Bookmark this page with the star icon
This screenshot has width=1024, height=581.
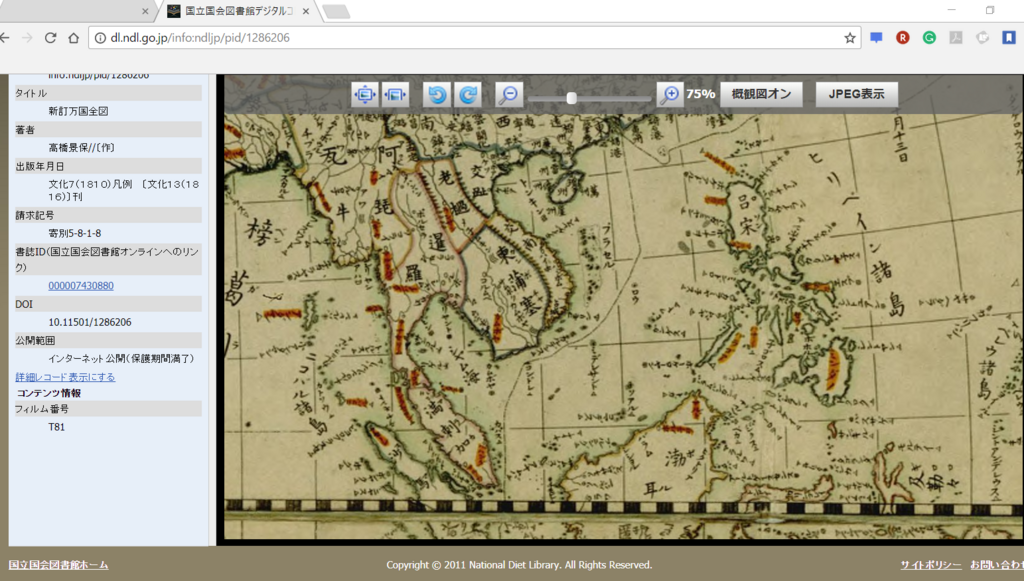point(850,38)
